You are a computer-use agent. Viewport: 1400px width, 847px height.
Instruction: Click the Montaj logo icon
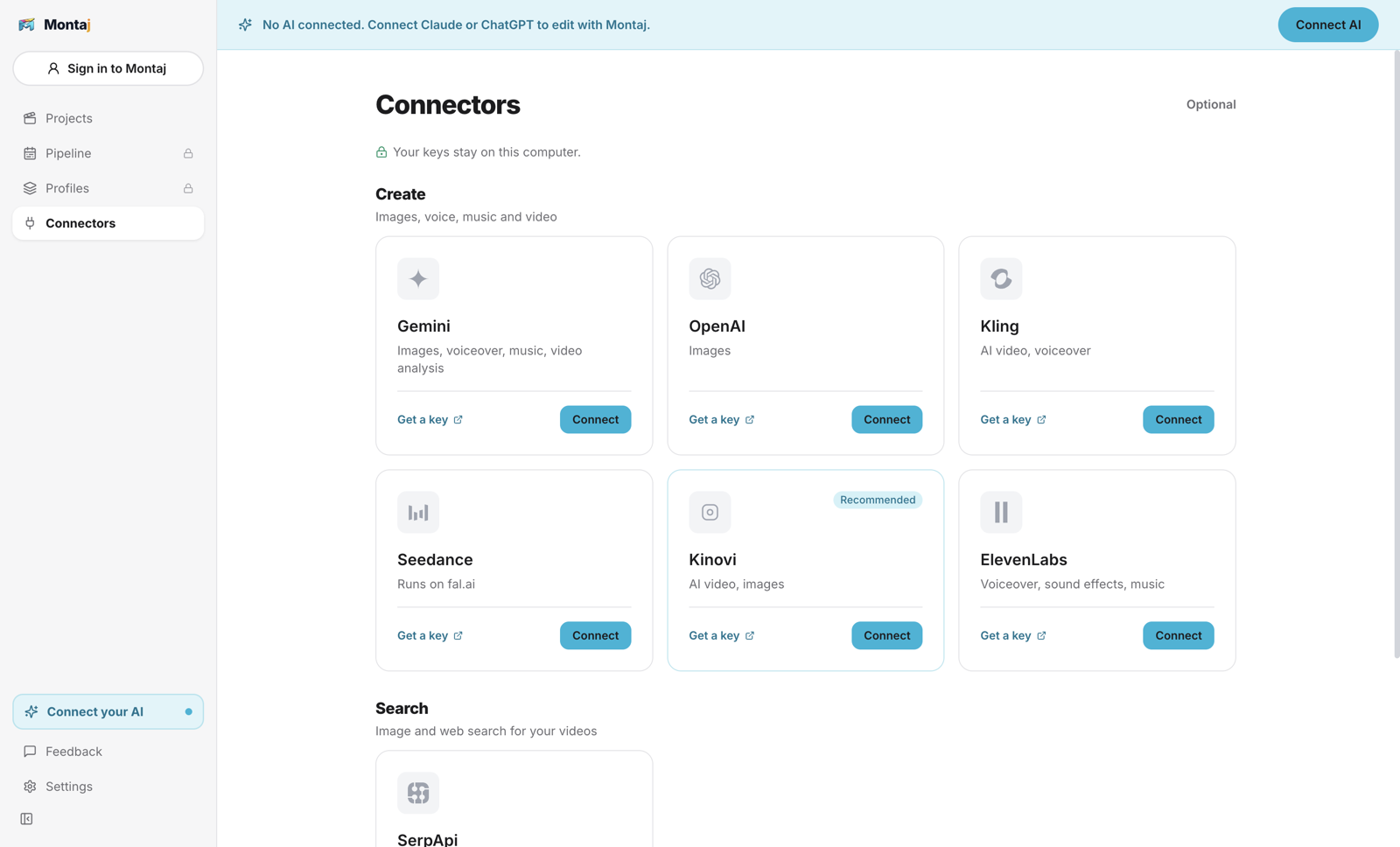point(27,24)
